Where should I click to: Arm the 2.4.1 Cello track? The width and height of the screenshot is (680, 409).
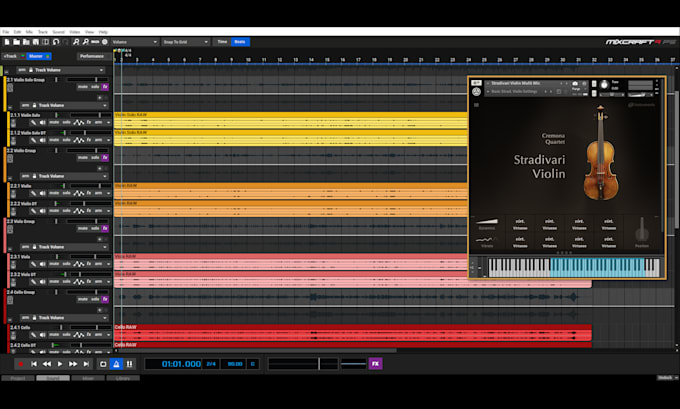pos(98,335)
